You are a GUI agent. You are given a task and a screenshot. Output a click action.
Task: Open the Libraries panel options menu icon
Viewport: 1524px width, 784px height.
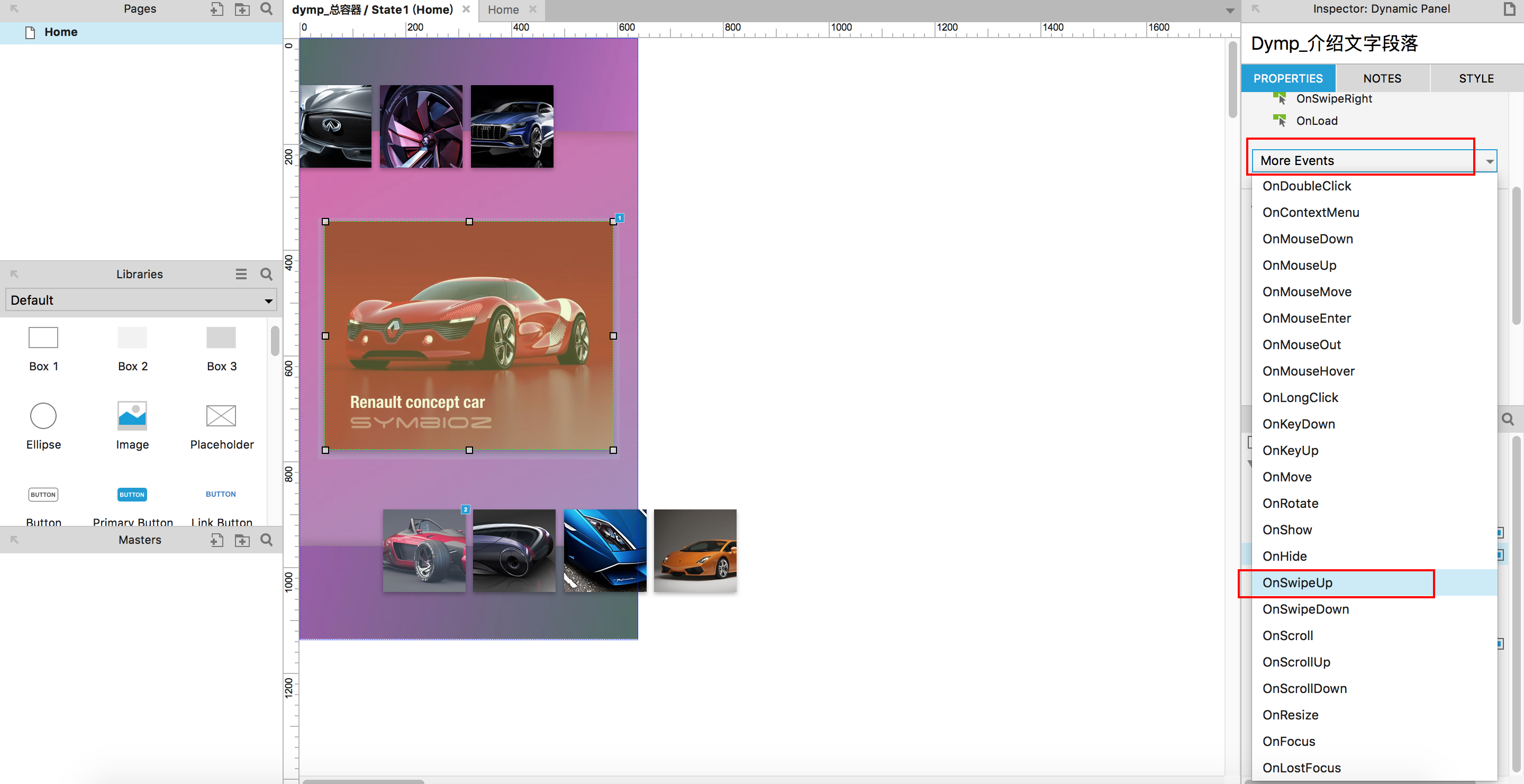[x=241, y=274]
